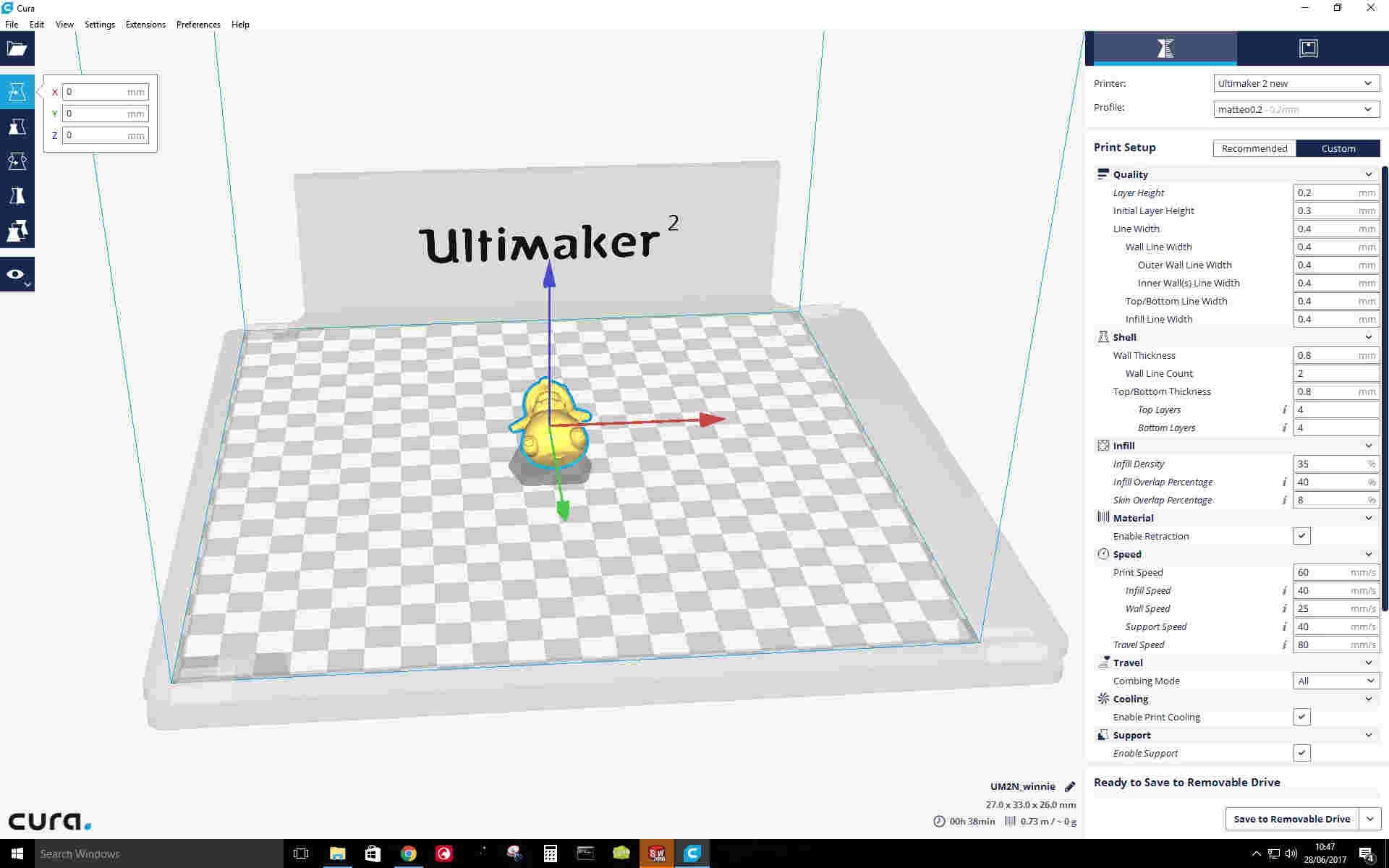Click the Z position field
This screenshot has height=868, width=1389.
click(106, 135)
